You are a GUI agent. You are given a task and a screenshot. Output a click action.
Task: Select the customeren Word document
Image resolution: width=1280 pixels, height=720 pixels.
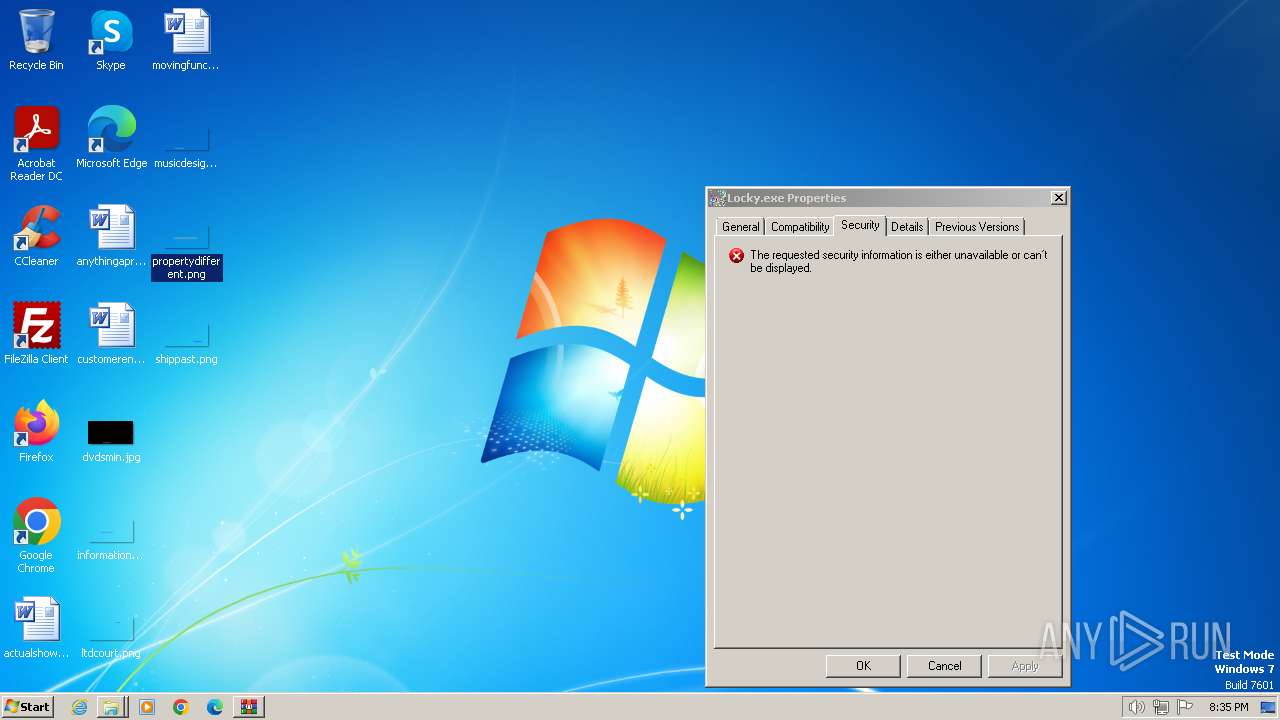111,334
